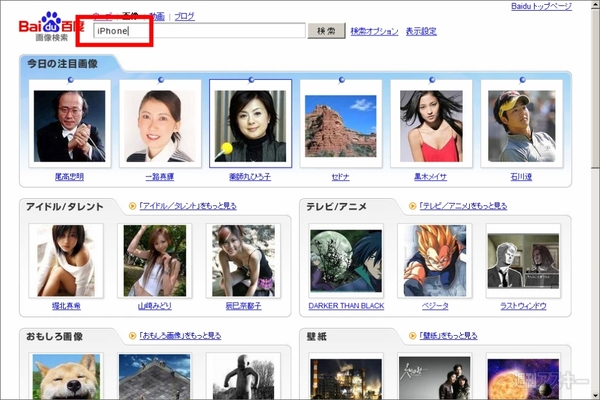The image size is (600, 400).
Task: Open the ベジータ anime thumbnail
Action: tap(435, 260)
